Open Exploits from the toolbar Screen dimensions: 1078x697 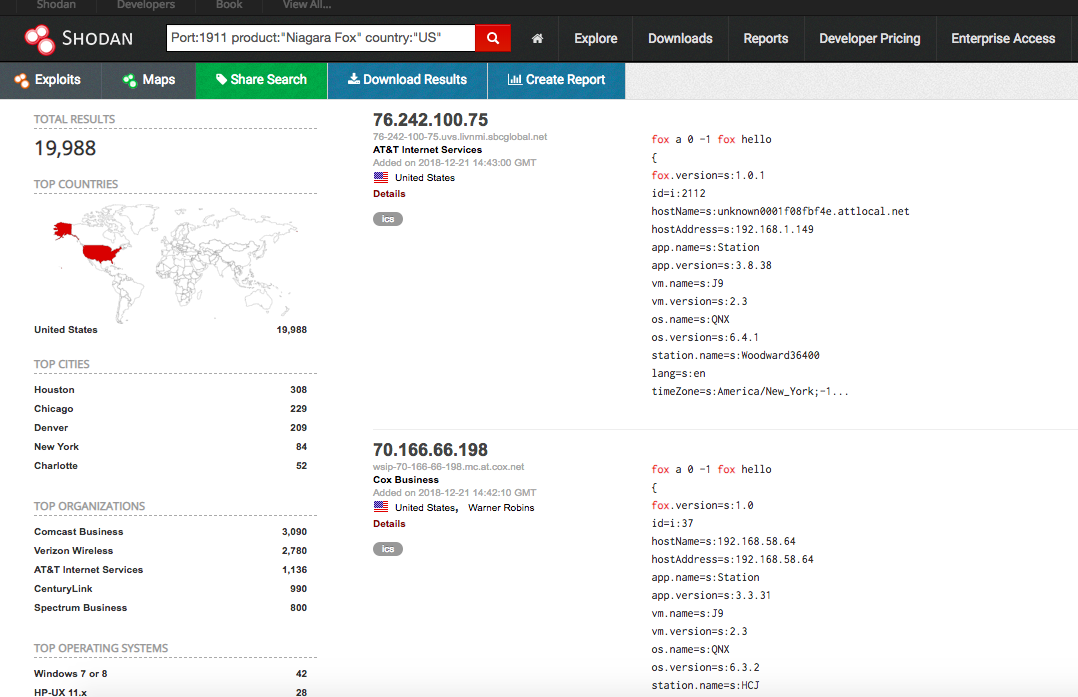(x=48, y=80)
